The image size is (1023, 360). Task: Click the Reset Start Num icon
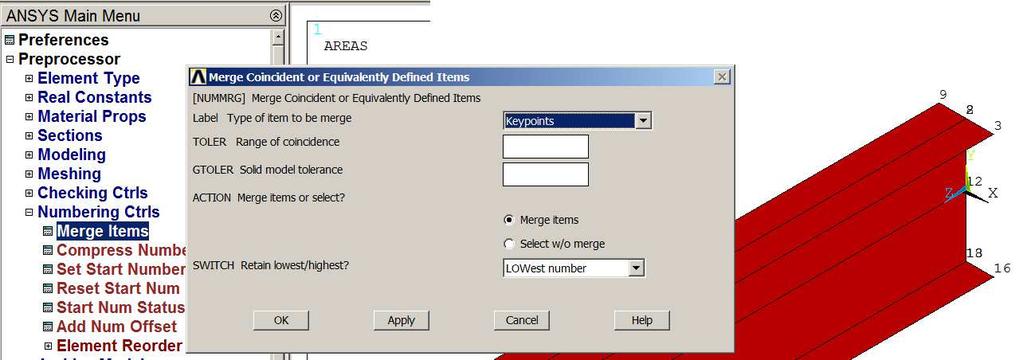pyautogui.click(x=48, y=289)
